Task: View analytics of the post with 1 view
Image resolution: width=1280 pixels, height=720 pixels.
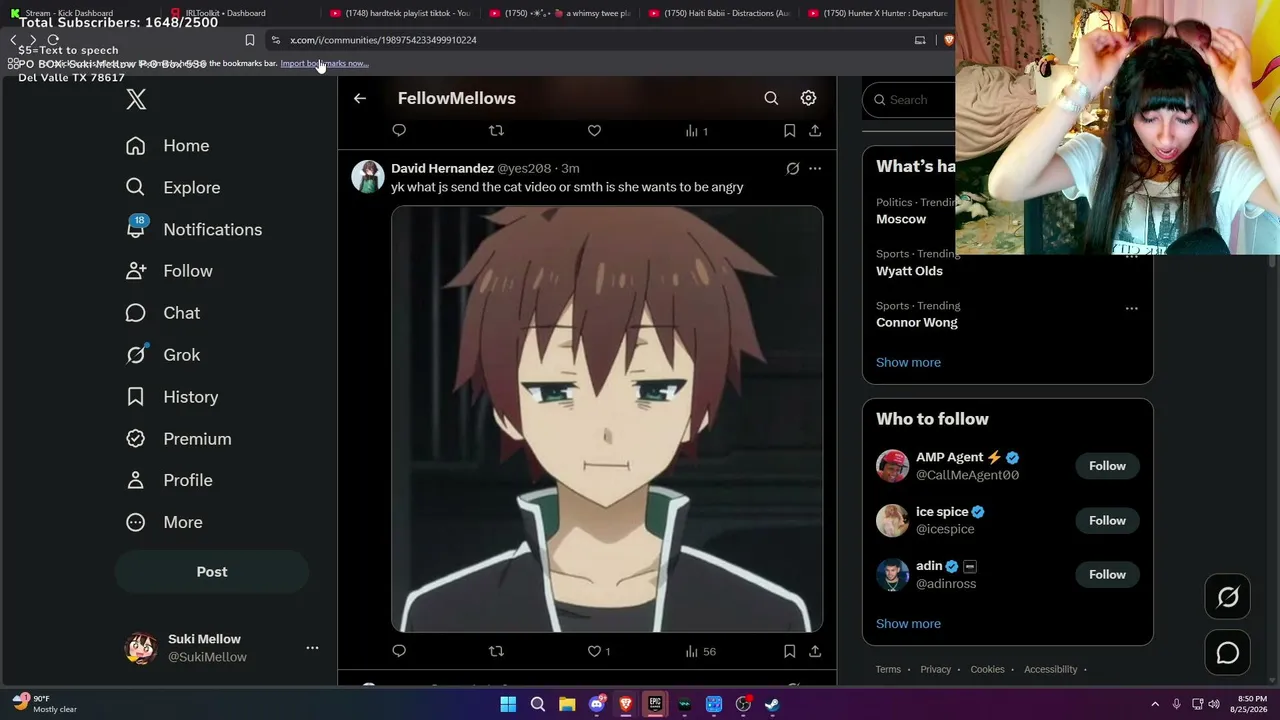Action: [696, 130]
